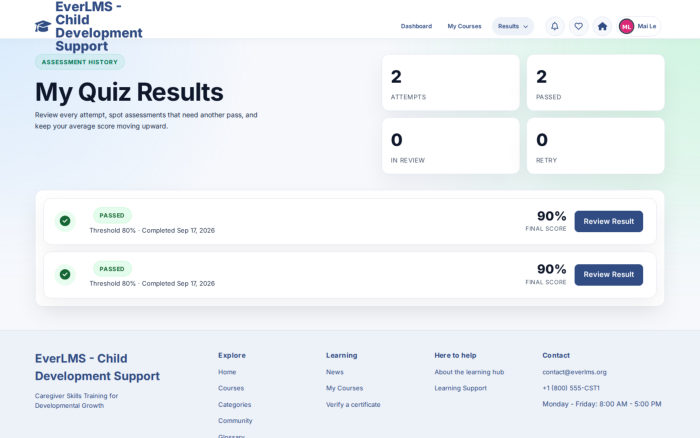Click the footer EverLMS Child Development Support title
Viewport: 700px width, 438px height.
pos(97,367)
